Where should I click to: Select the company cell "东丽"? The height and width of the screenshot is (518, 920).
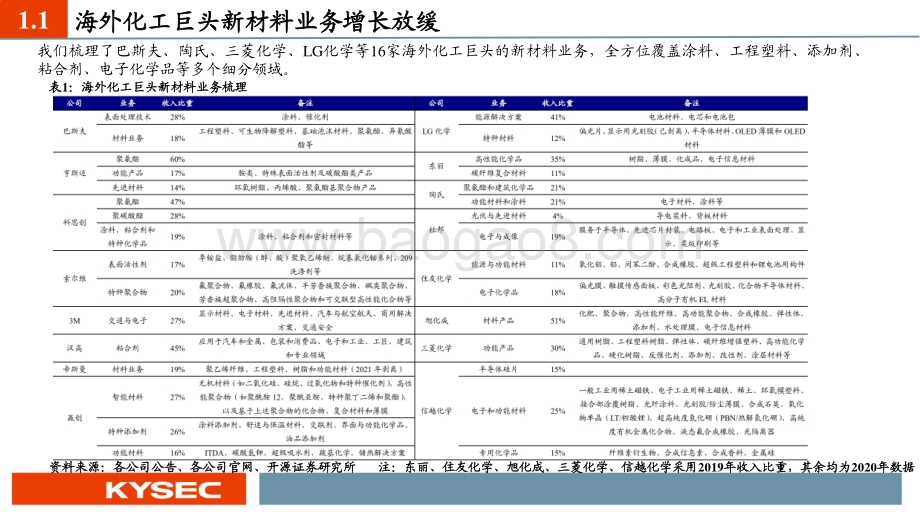tap(436, 166)
